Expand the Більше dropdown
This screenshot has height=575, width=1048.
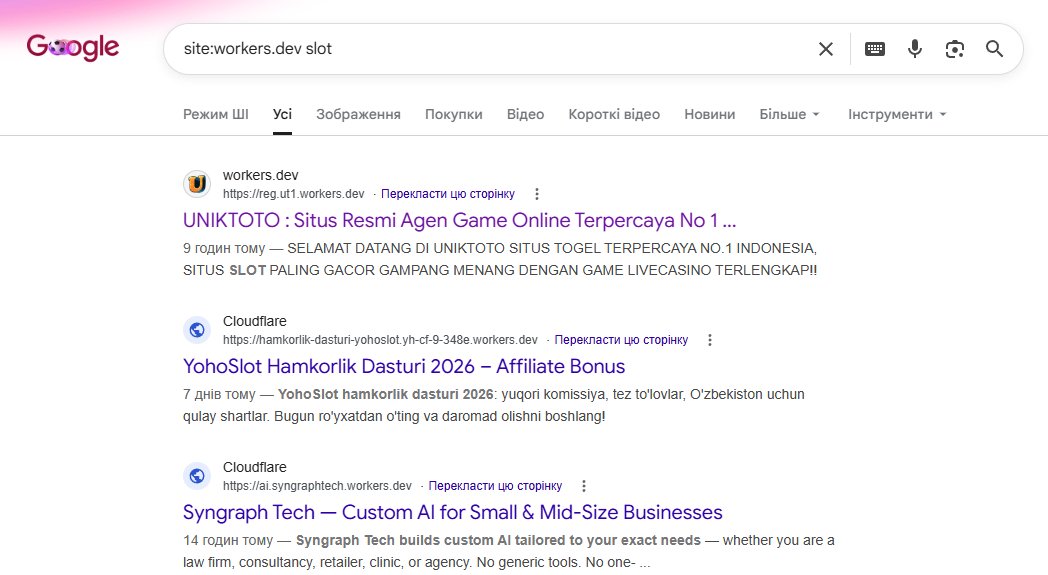[789, 114]
